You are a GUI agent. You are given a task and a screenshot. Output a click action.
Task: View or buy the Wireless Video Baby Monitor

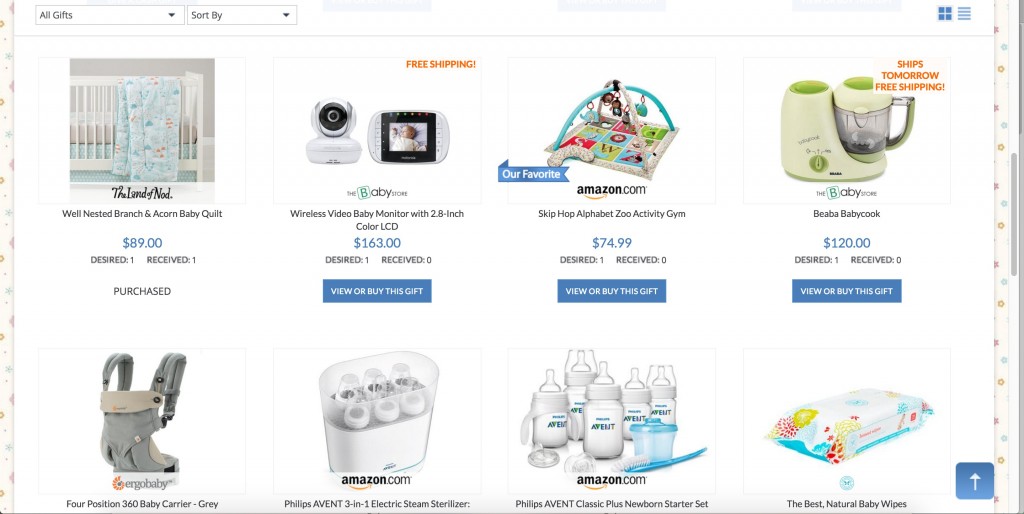377,291
